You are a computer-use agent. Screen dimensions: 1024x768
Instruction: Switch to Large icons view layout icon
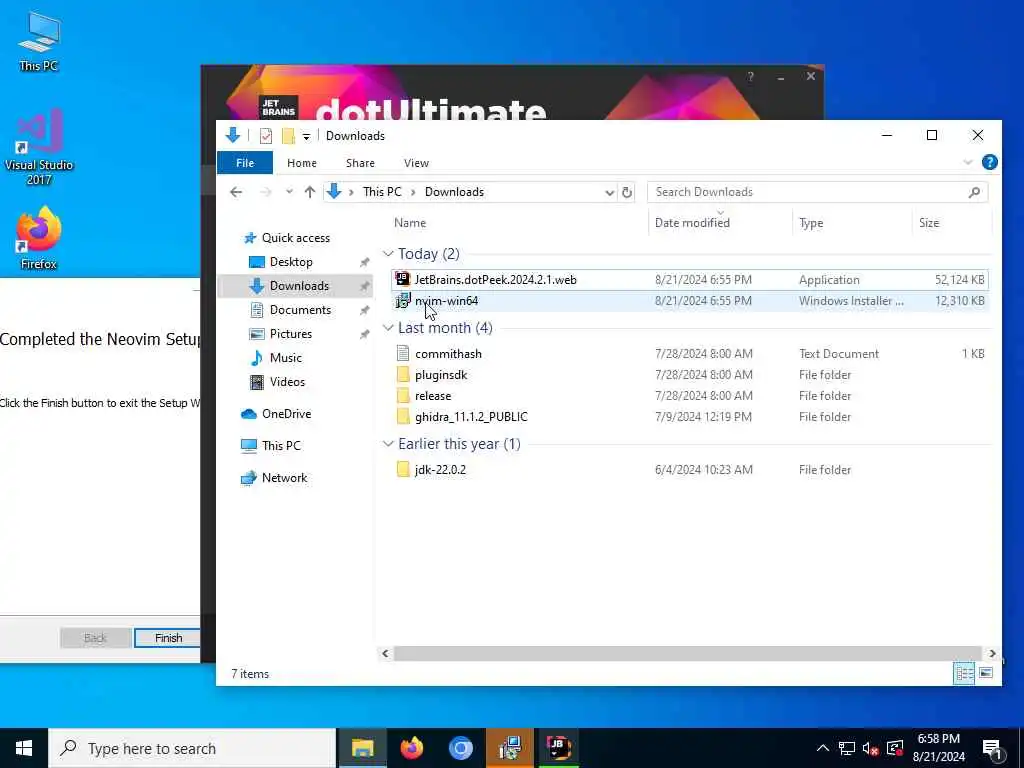[x=985, y=673]
